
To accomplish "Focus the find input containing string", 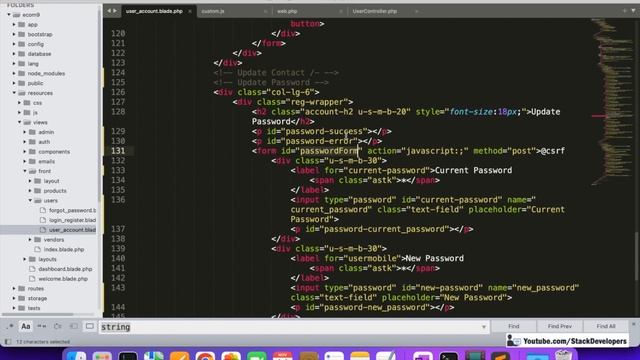I will 294,327.
